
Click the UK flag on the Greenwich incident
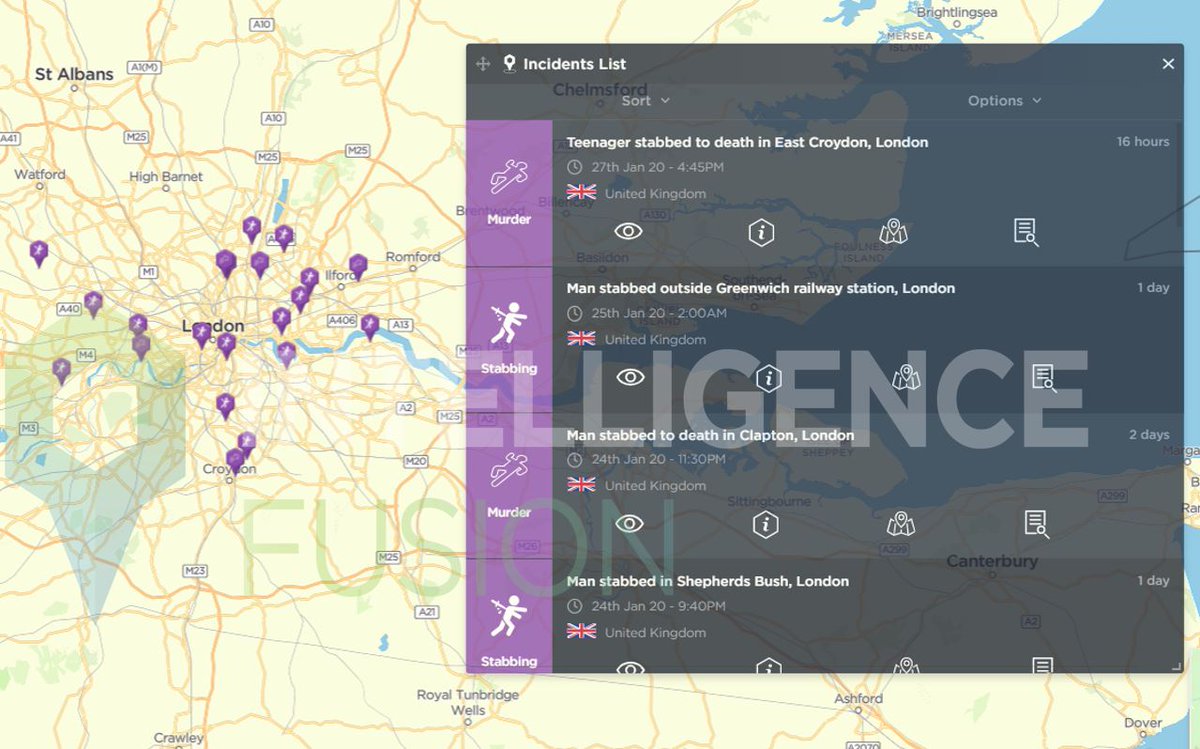coord(581,339)
